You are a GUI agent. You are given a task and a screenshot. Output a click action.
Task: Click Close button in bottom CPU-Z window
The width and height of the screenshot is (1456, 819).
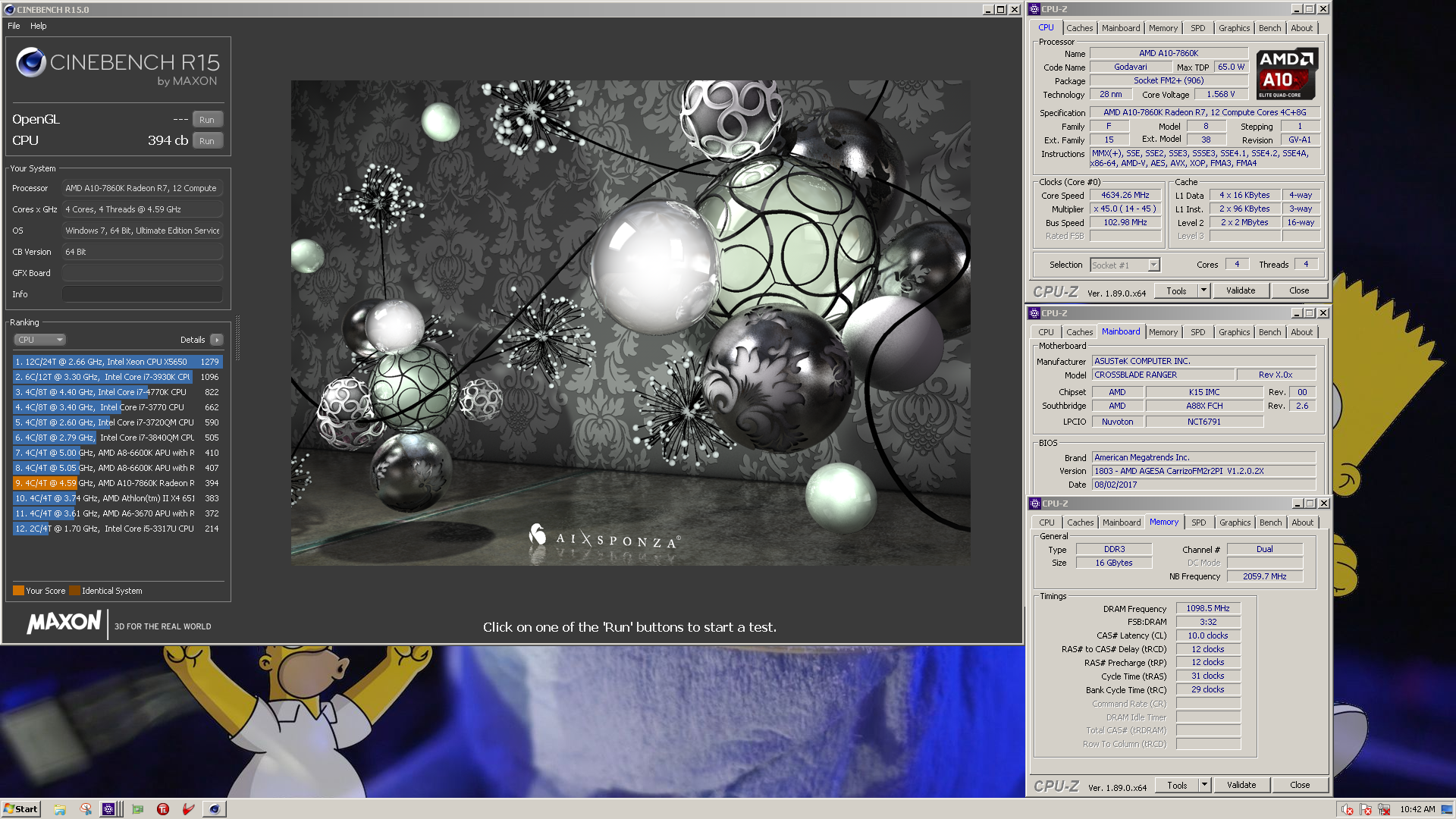(x=1300, y=785)
